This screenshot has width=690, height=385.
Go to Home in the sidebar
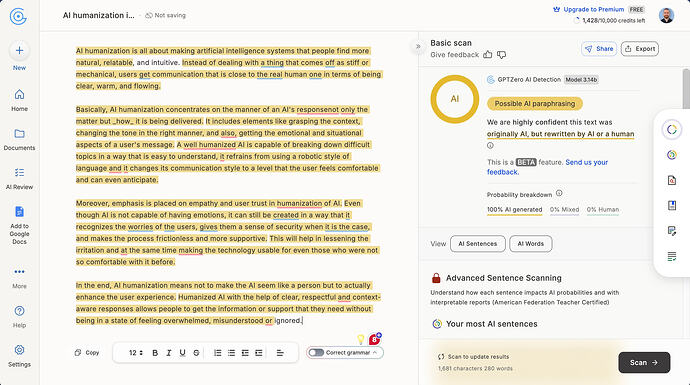pyautogui.click(x=19, y=100)
